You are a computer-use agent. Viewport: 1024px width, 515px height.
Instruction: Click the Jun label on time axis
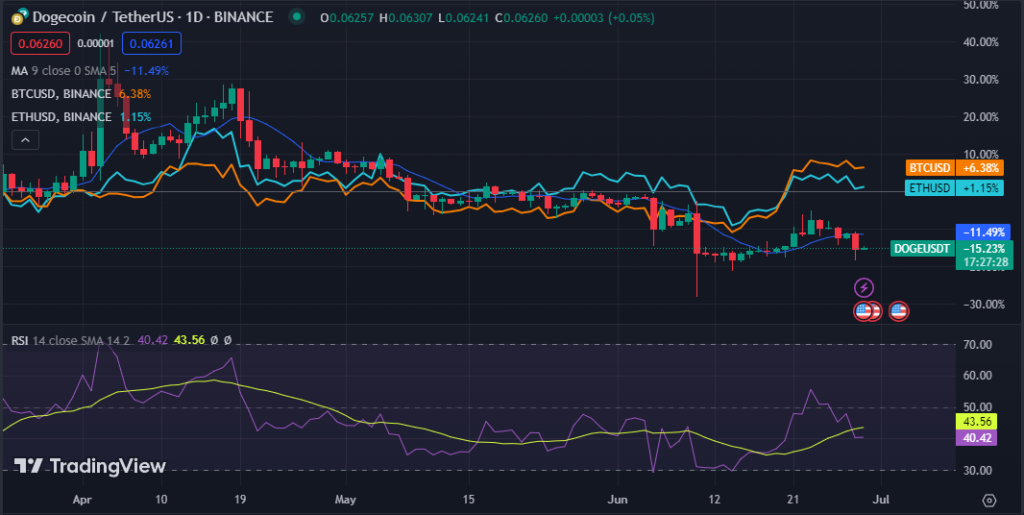(x=617, y=500)
